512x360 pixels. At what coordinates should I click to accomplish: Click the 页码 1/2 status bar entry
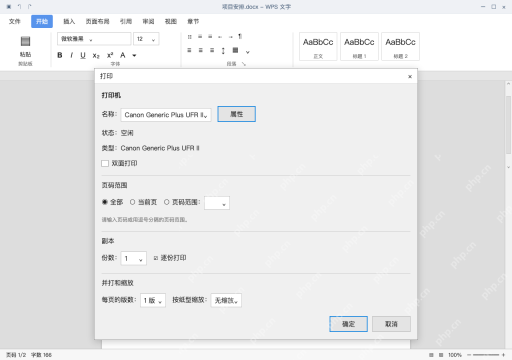click(16, 355)
